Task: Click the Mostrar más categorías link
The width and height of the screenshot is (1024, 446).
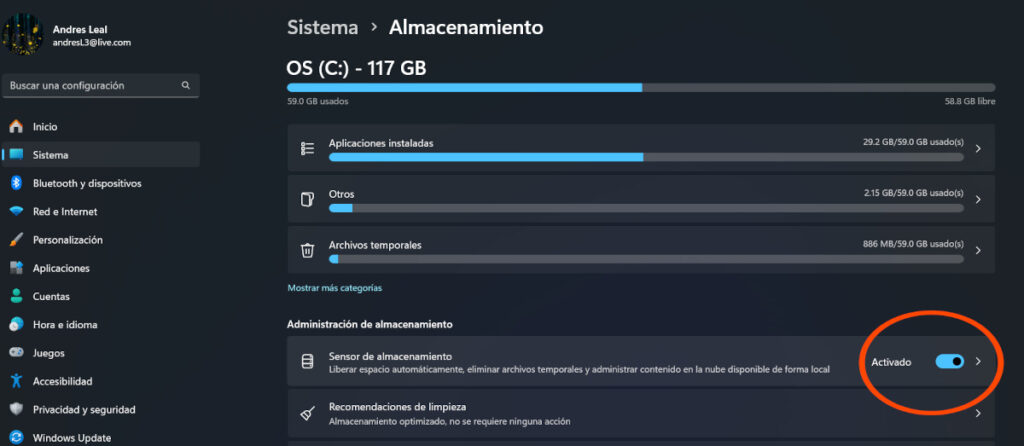Action: pos(334,288)
